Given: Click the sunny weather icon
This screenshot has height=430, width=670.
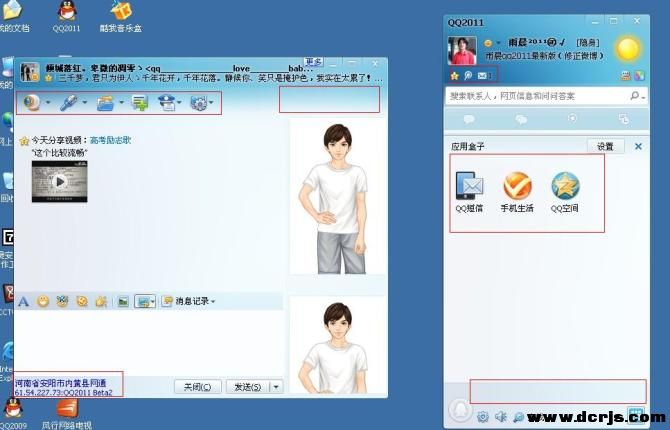Looking at the screenshot, I should point(628,49).
